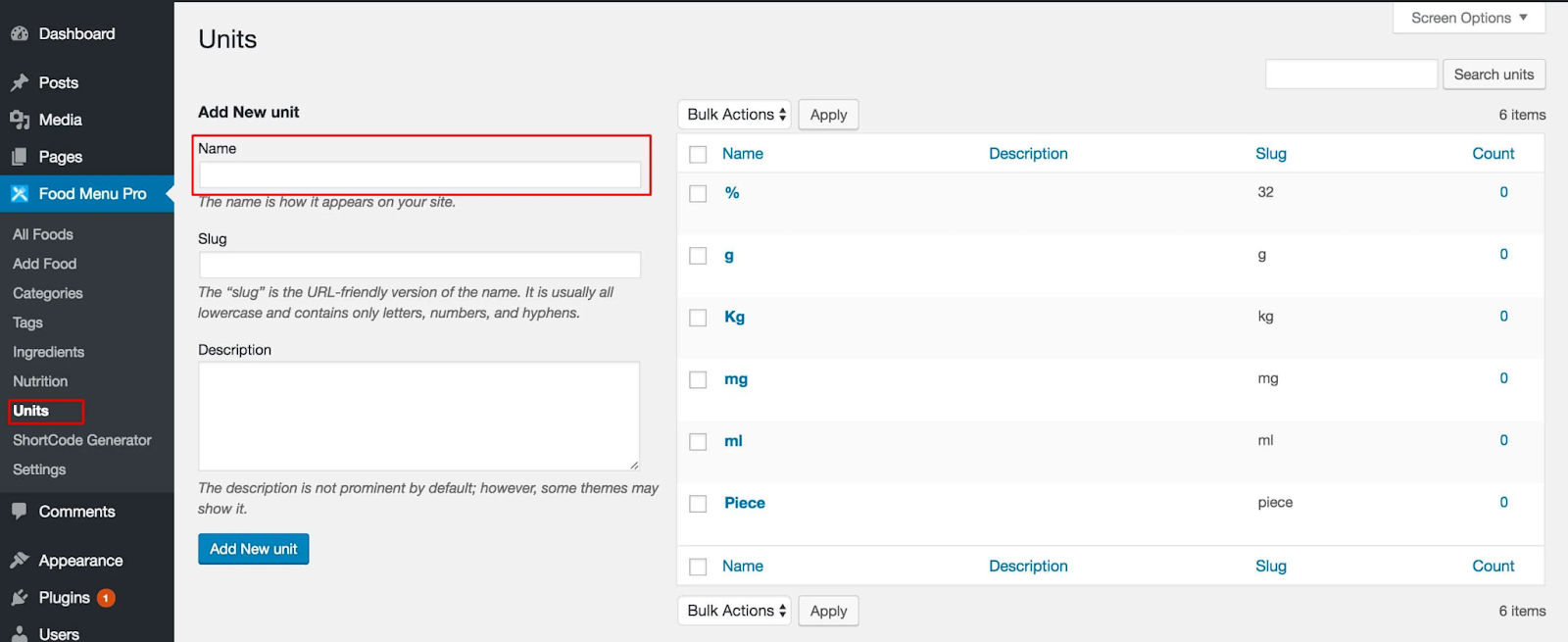Toggle the select-all checkbox in table header

pos(698,155)
